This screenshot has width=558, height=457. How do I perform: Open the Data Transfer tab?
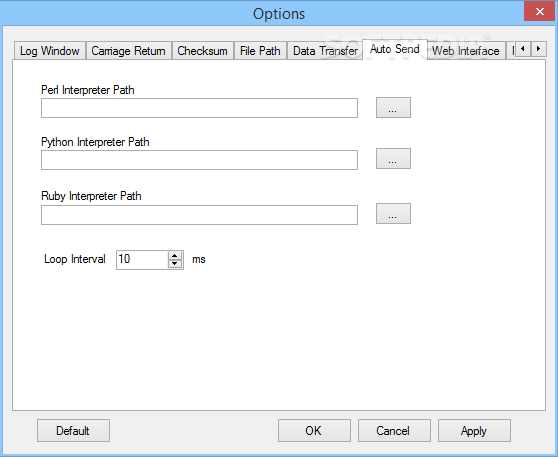(x=325, y=51)
